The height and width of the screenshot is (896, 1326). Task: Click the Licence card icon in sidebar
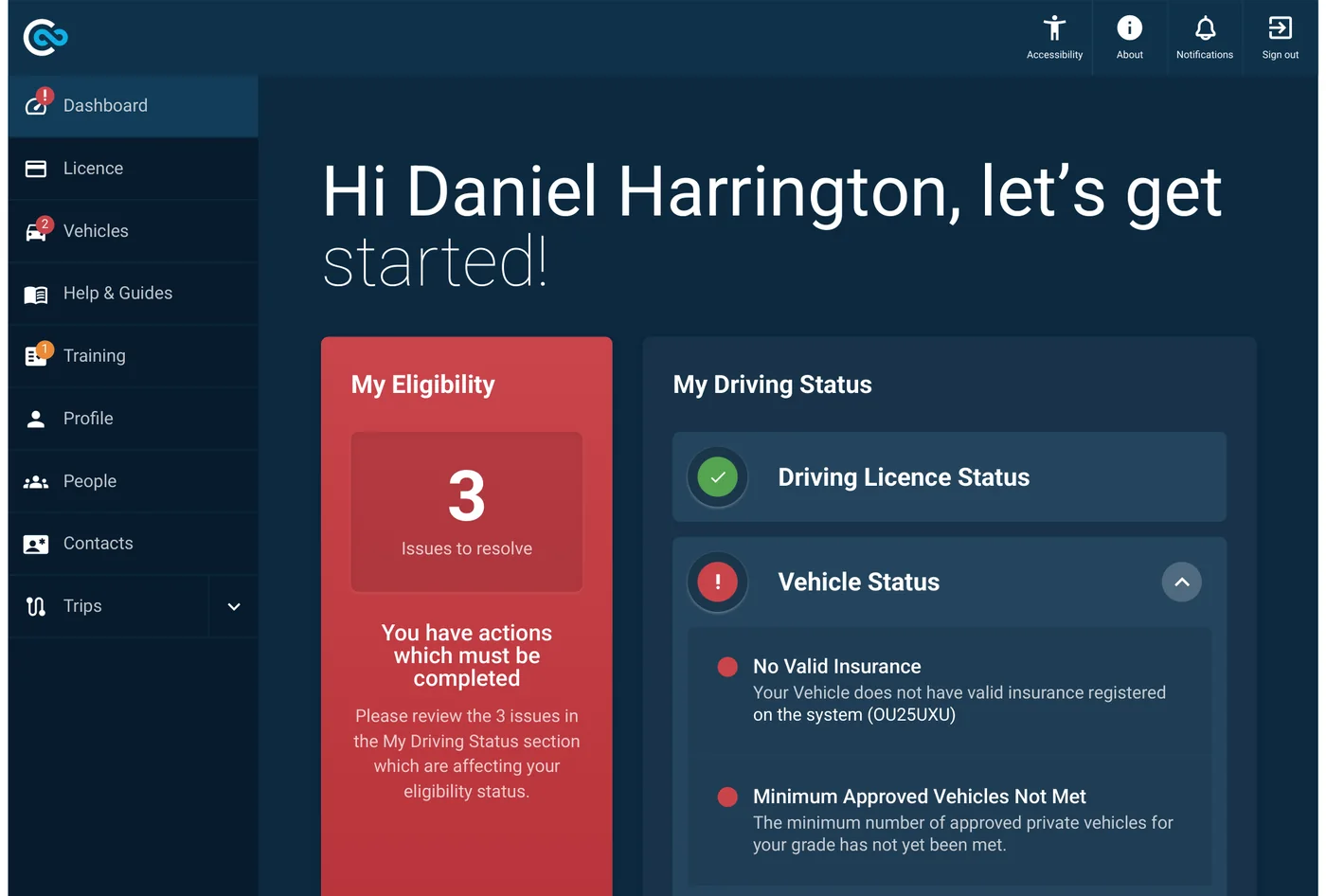[x=36, y=169]
